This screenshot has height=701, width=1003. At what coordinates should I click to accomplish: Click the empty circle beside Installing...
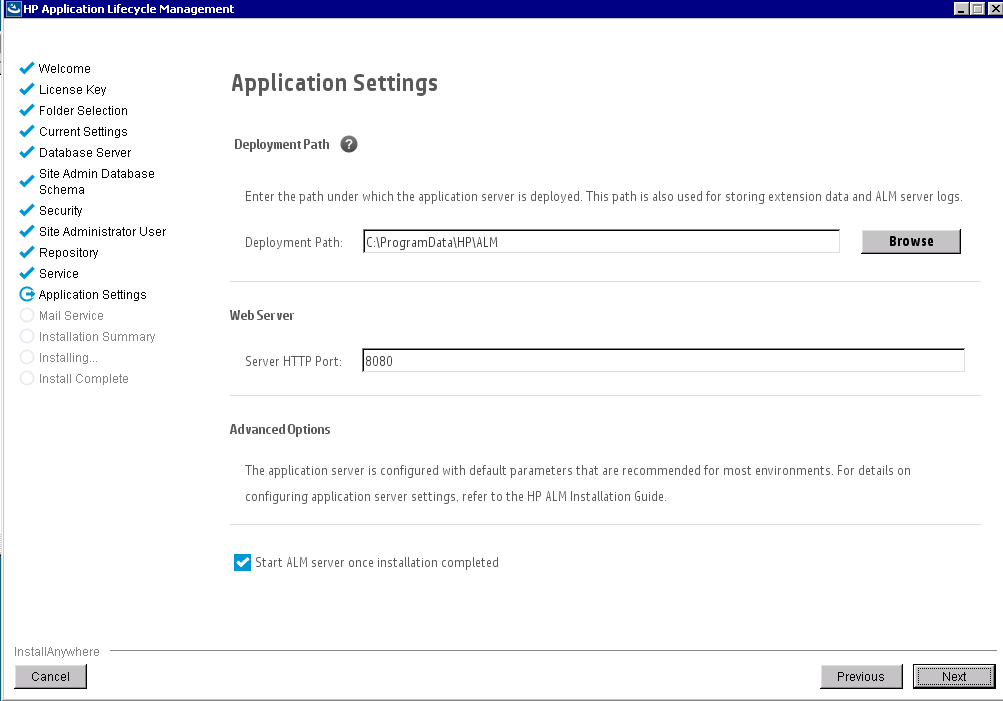27,357
